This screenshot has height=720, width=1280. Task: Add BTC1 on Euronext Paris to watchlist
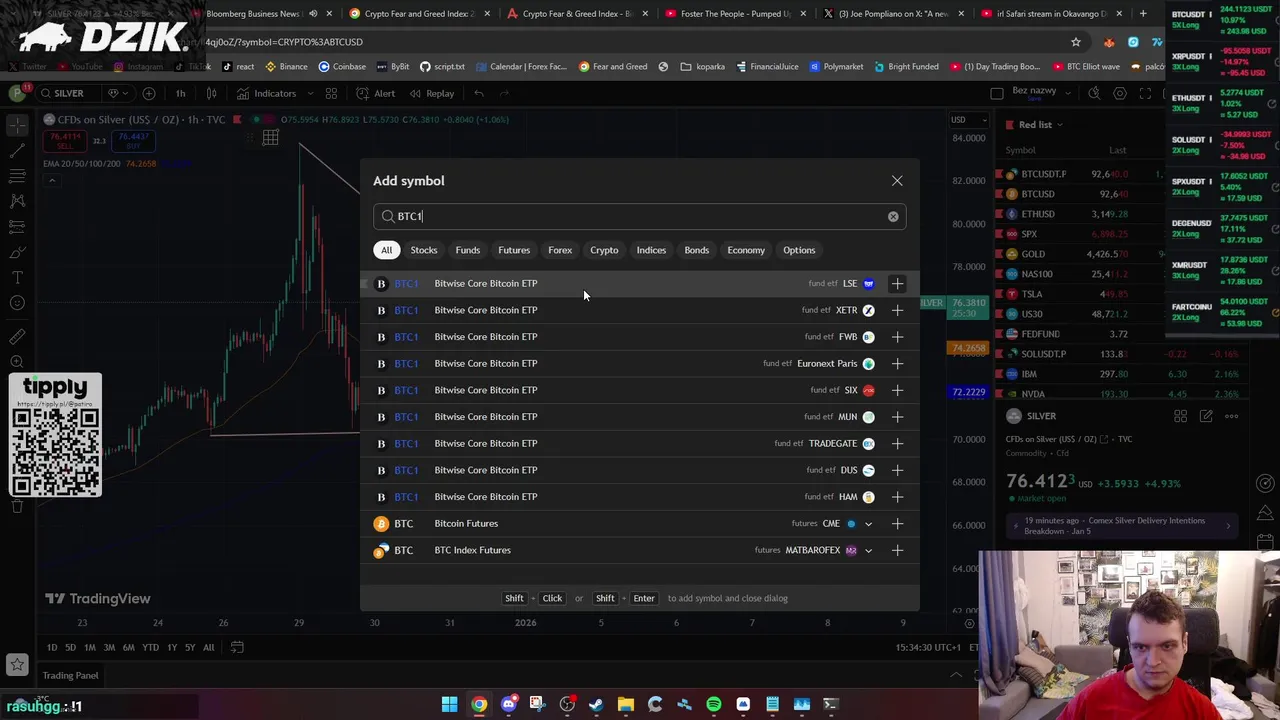point(897,364)
